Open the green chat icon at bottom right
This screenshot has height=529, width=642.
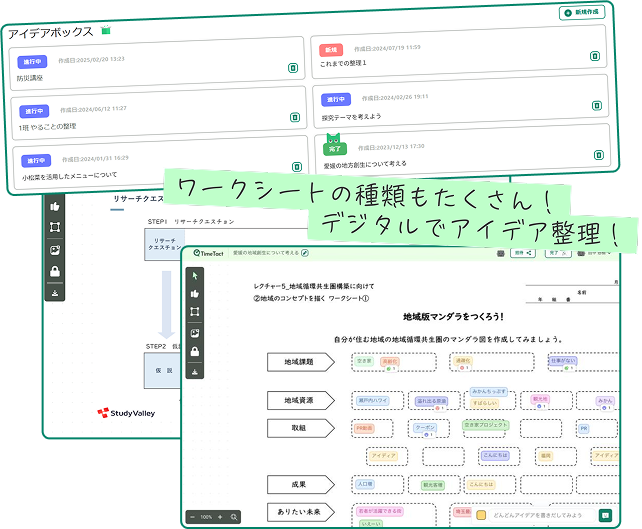click(x=605, y=515)
